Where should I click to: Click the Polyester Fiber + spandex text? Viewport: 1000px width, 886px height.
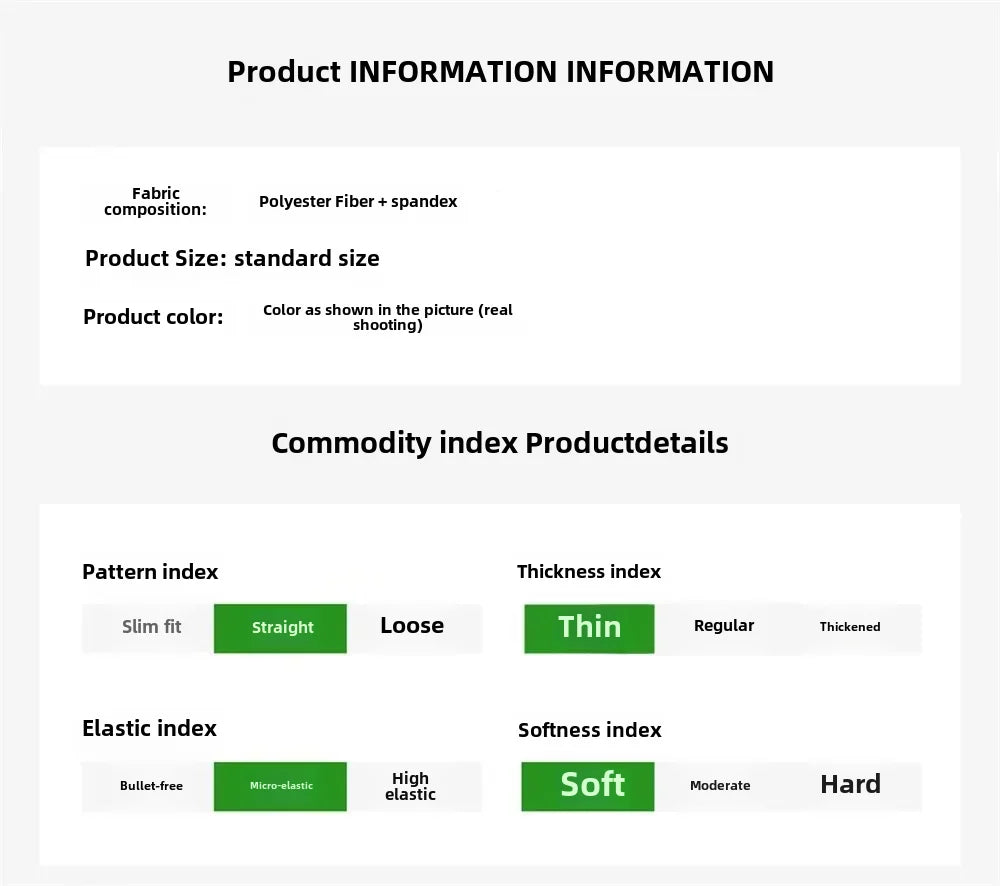358,202
